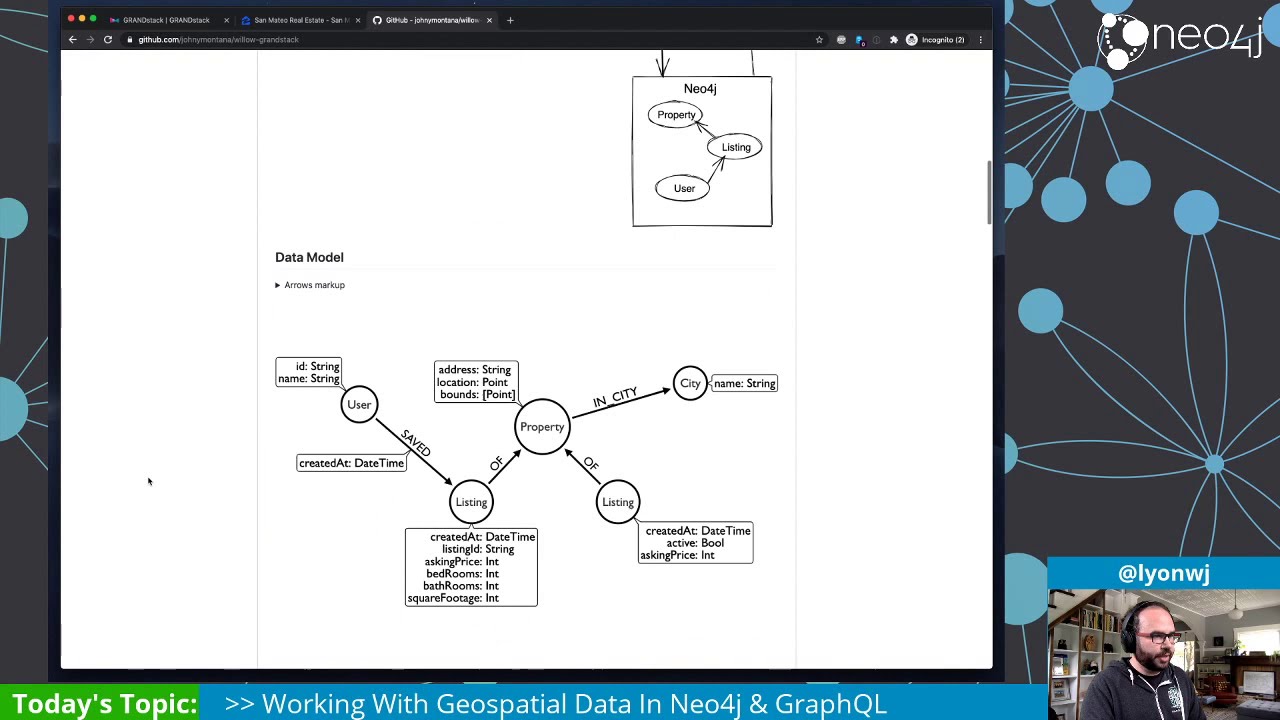Open the Extensions puzzle piece menu
Image resolution: width=1280 pixels, height=720 pixels.
click(894, 40)
